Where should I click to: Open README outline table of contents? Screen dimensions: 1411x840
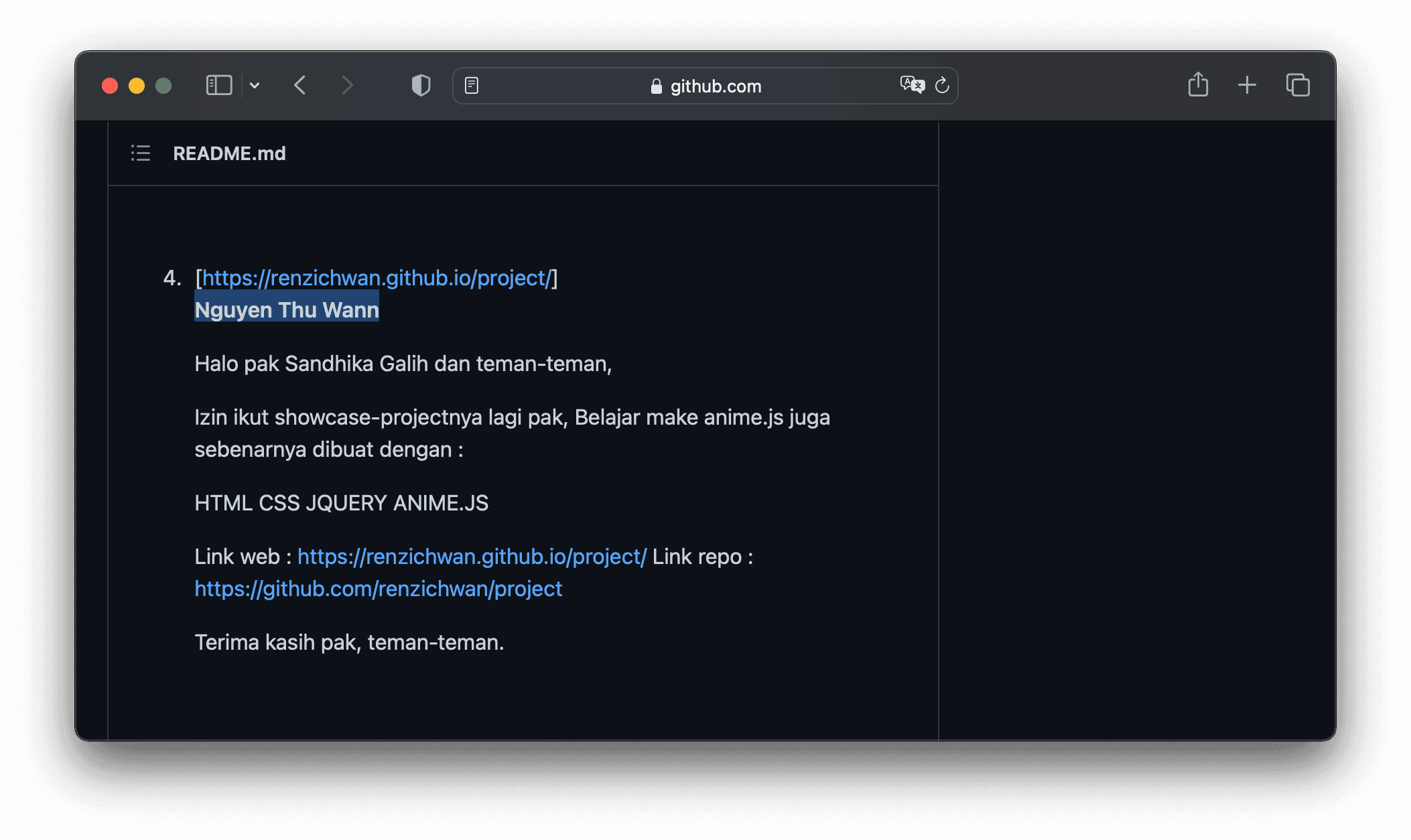tap(141, 153)
